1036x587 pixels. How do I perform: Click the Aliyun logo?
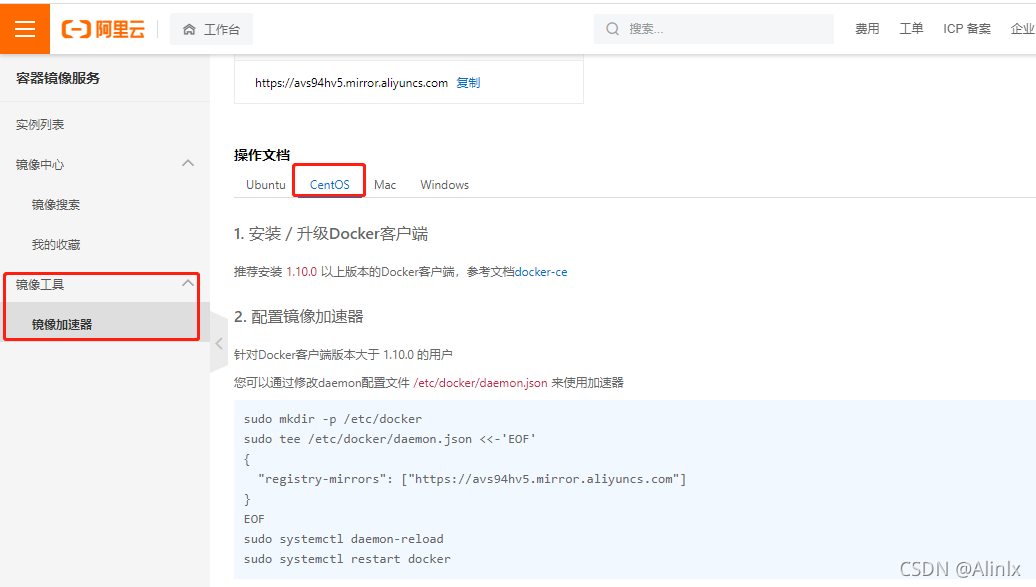point(103,29)
